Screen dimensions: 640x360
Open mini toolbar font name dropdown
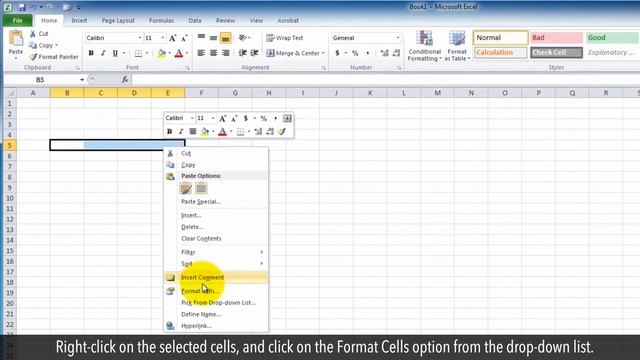click(x=192, y=118)
